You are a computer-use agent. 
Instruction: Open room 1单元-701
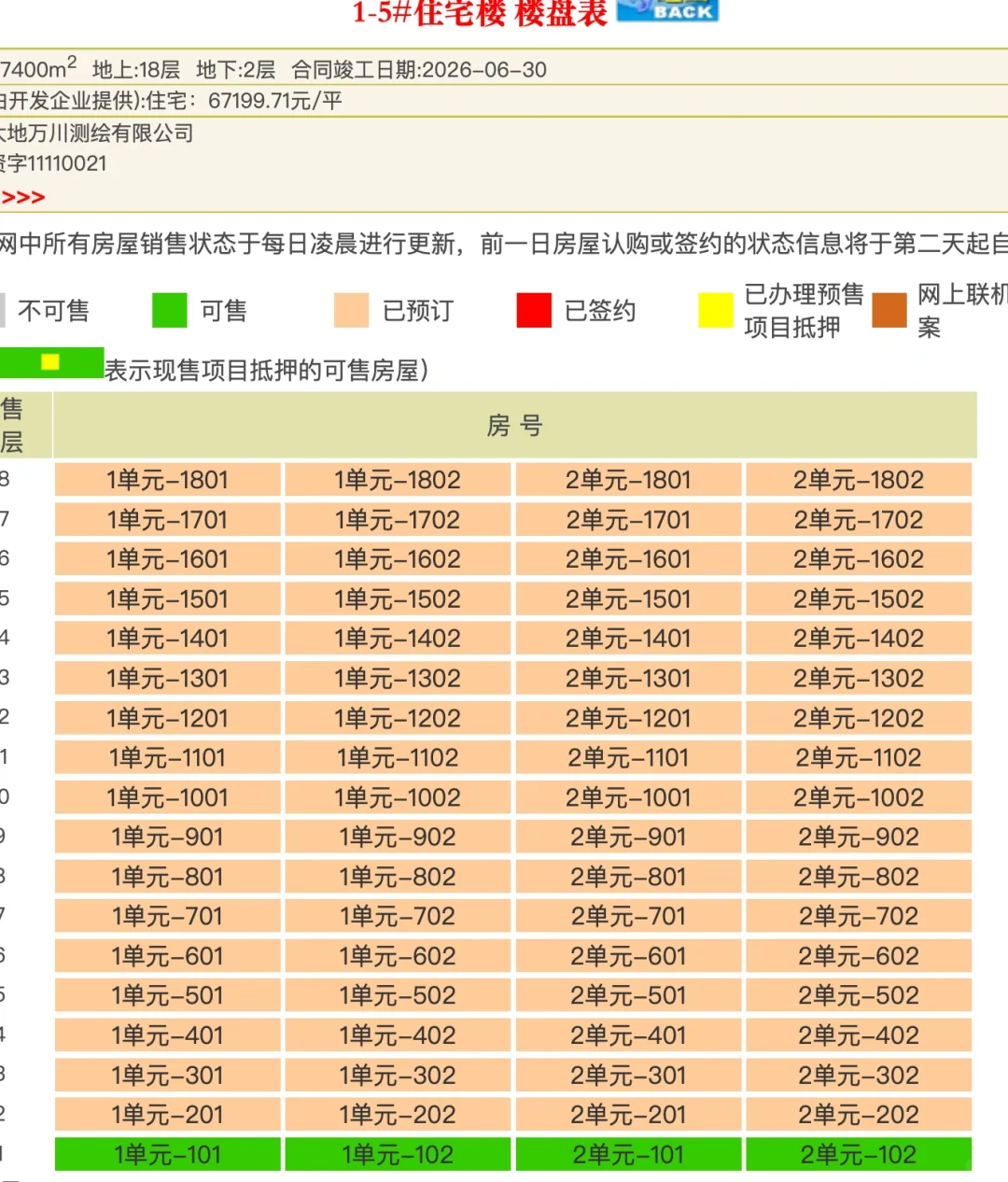(168, 916)
